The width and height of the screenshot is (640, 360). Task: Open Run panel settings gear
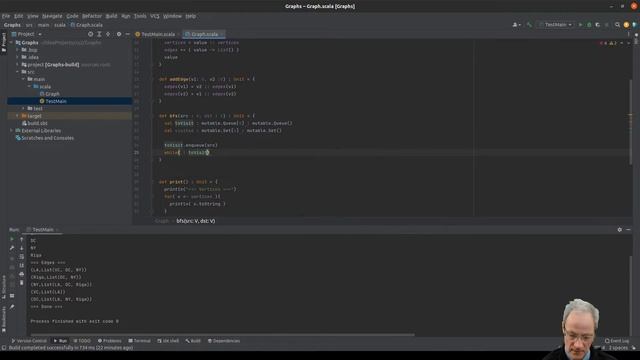620,230
